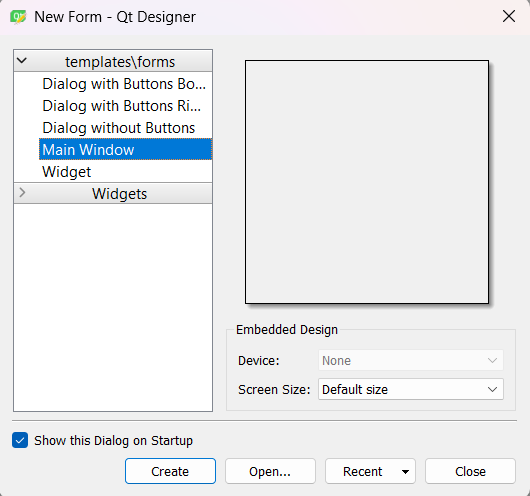Select the Main Window template
The width and height of the screenshot is (530, 496).
(125, 149)
